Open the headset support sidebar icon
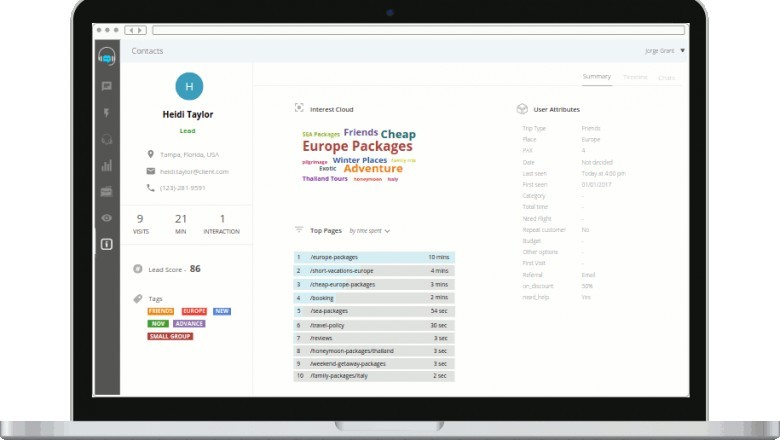This screenshot has height=440, width=780. [x=106, y=140]
